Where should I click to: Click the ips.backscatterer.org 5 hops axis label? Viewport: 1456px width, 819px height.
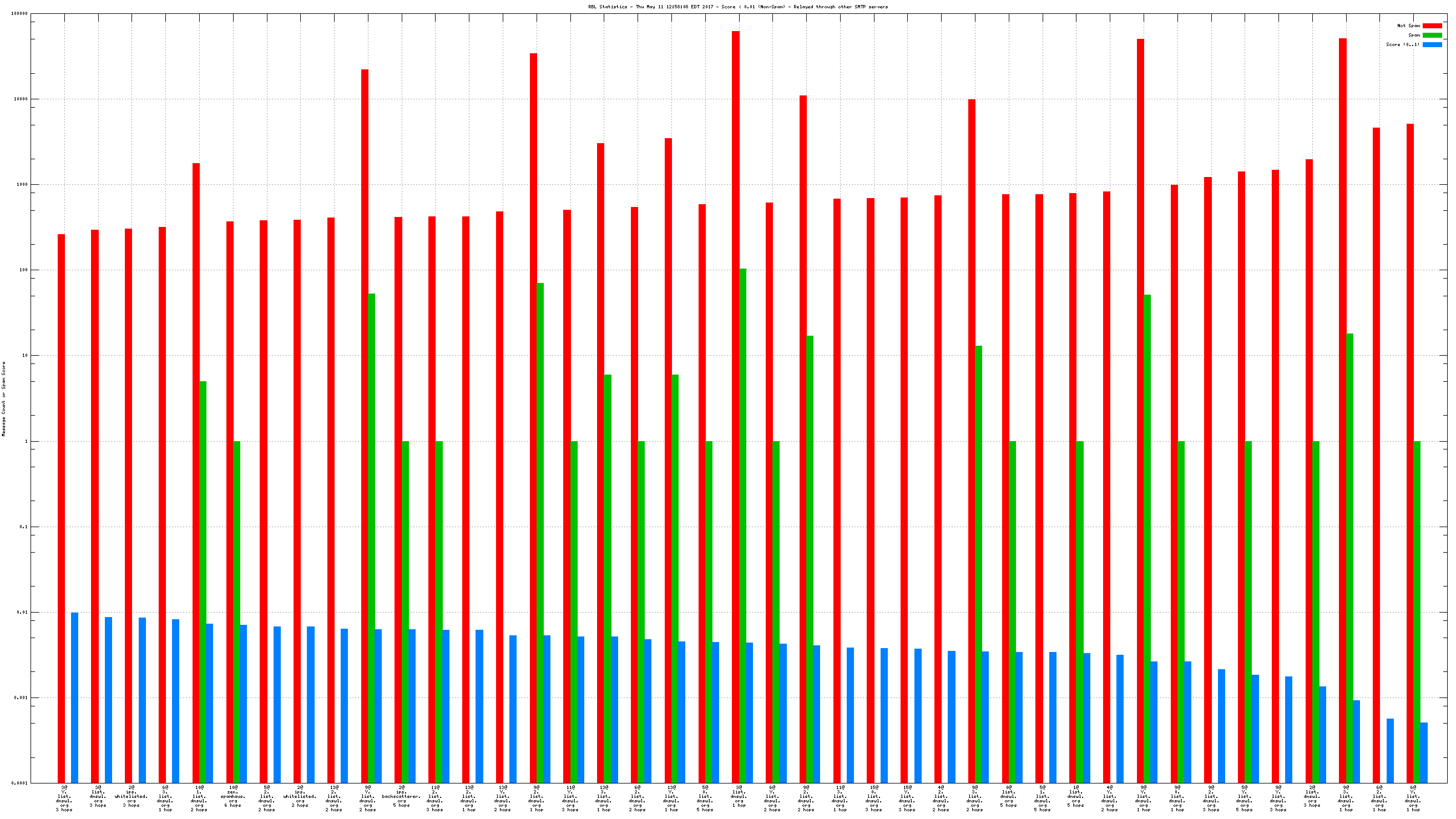tap(401, 798)
